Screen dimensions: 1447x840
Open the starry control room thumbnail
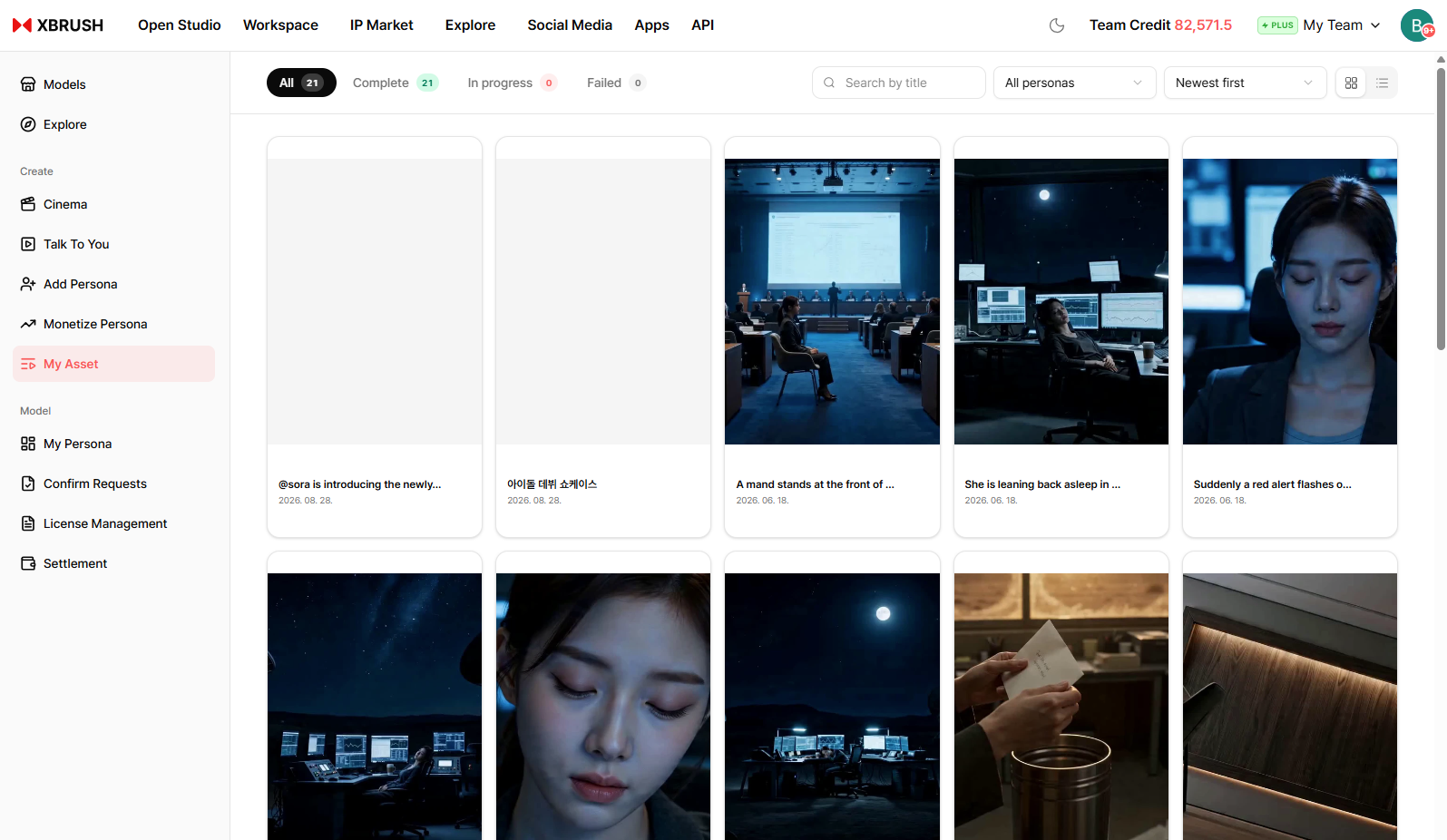click(375, 707)
